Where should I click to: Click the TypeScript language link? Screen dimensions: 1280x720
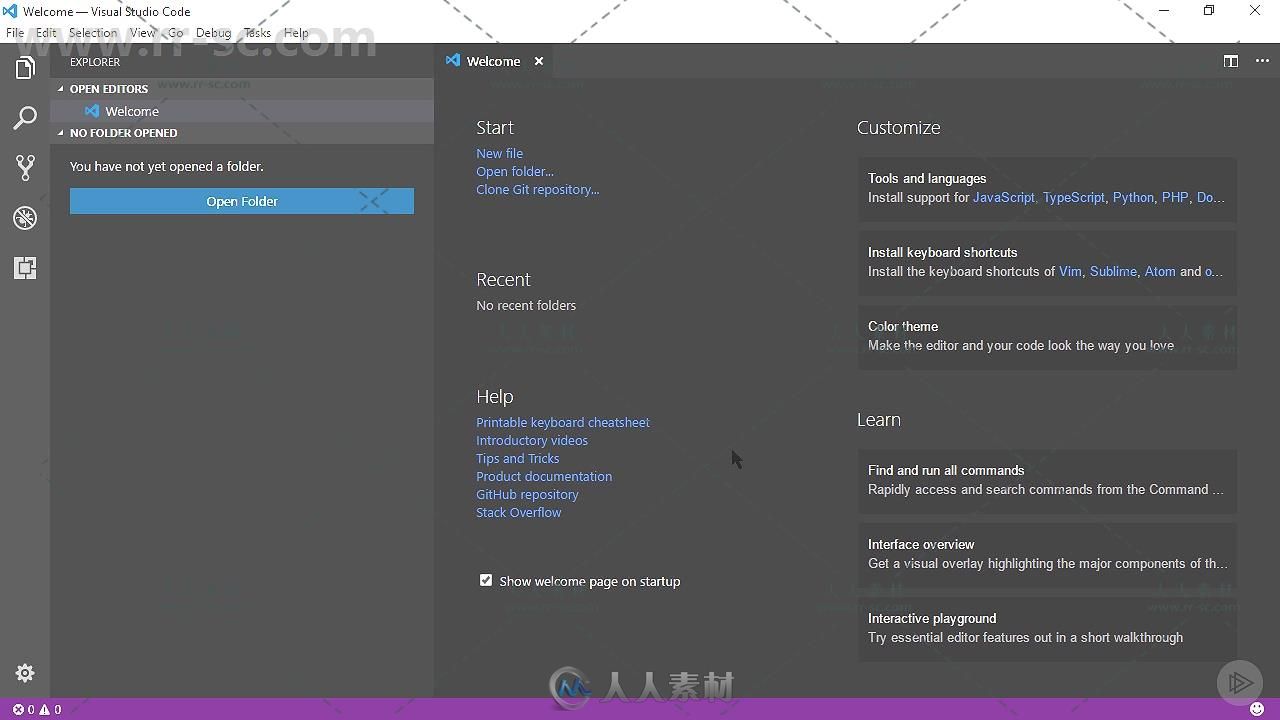click(1074, 197)
